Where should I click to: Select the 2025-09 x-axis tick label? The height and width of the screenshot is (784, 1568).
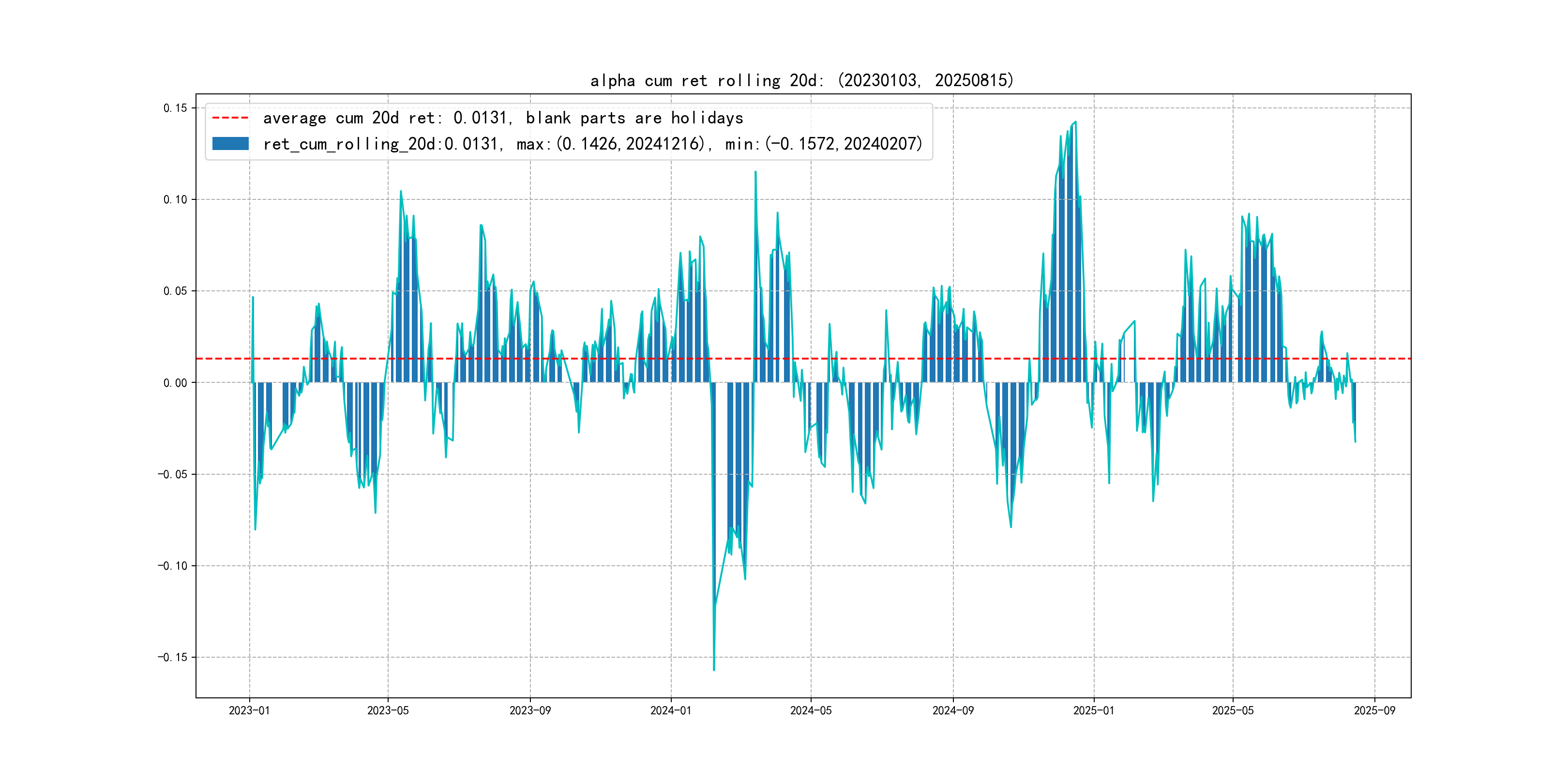(1374, 710)
